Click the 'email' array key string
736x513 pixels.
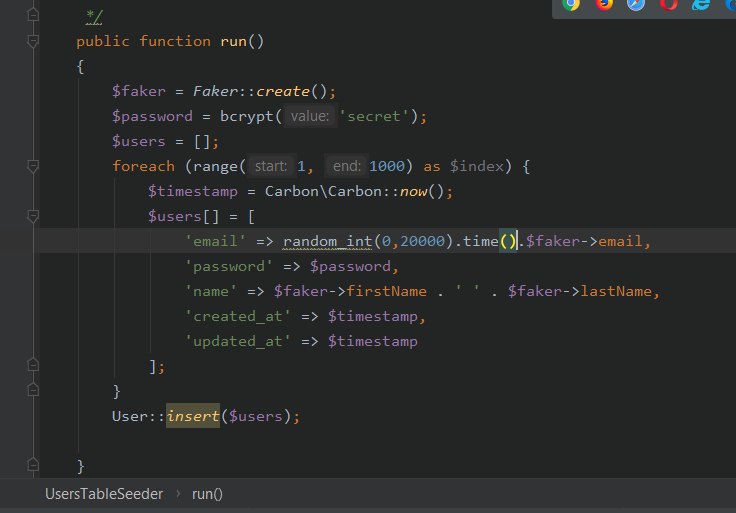pyautogui.click(x=215, y=241)
